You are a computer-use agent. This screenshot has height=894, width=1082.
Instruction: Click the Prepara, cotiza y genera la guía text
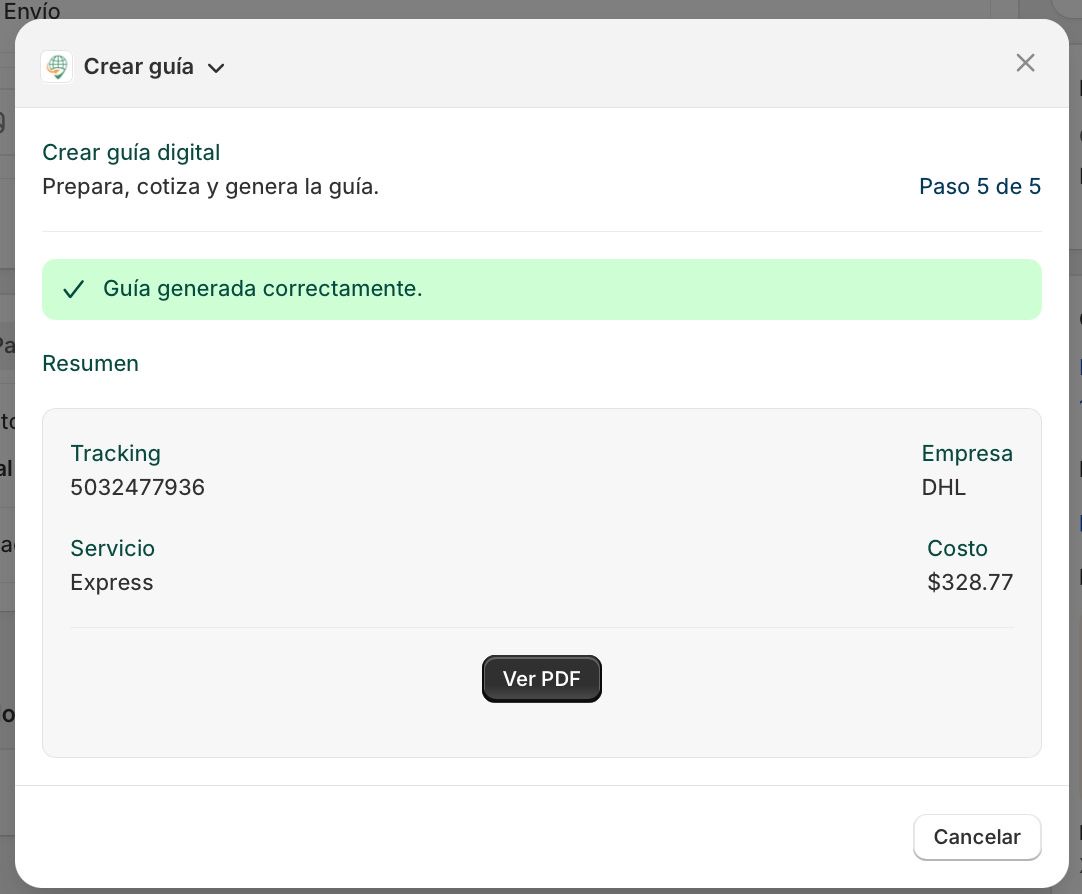(x=210, y=187)
